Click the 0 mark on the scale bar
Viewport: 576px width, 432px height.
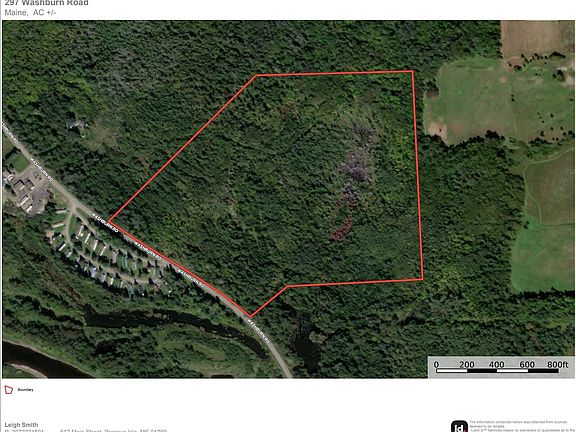(x=436, y=364)
